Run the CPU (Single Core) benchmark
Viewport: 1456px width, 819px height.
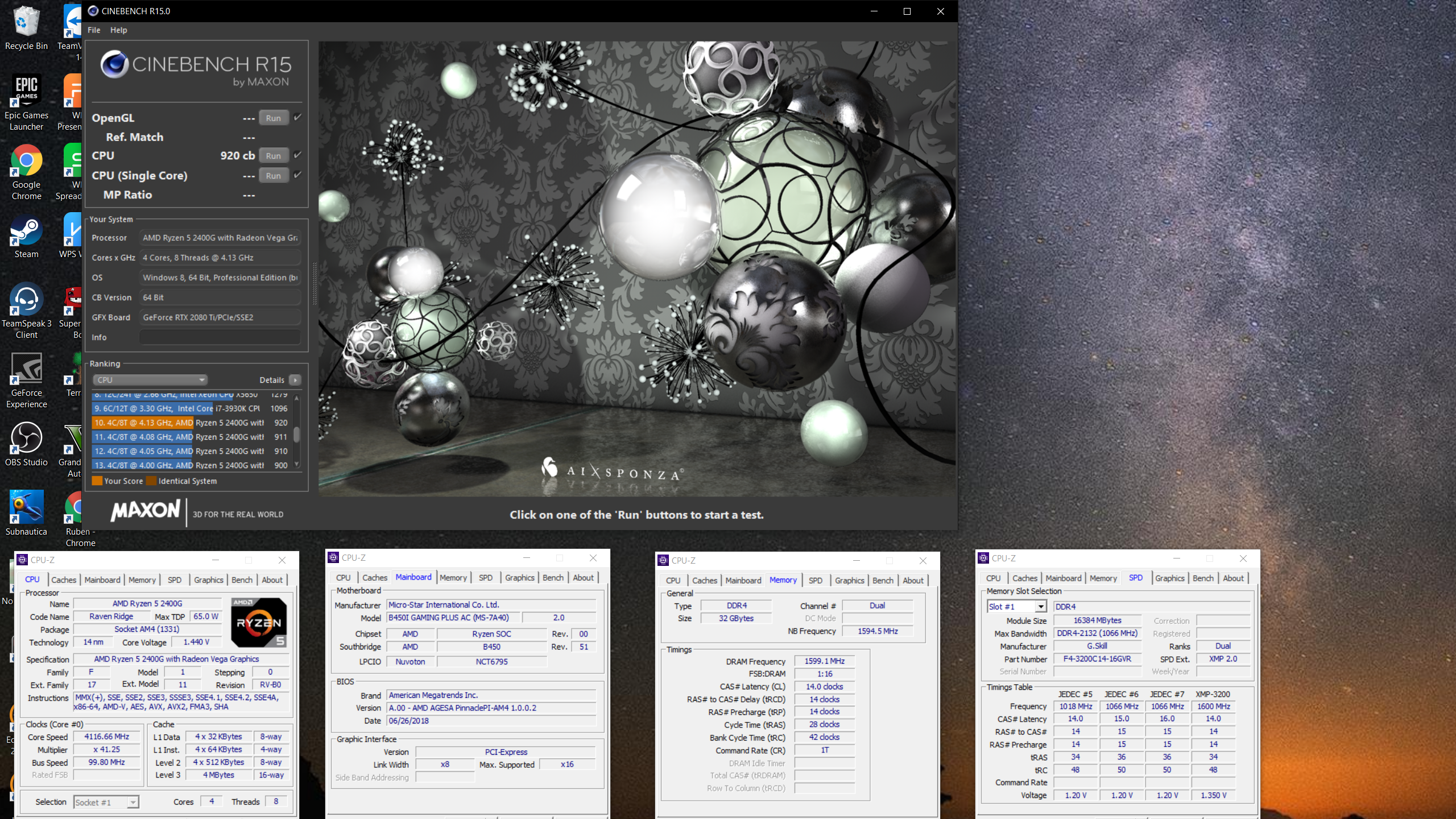coord(274,175)
